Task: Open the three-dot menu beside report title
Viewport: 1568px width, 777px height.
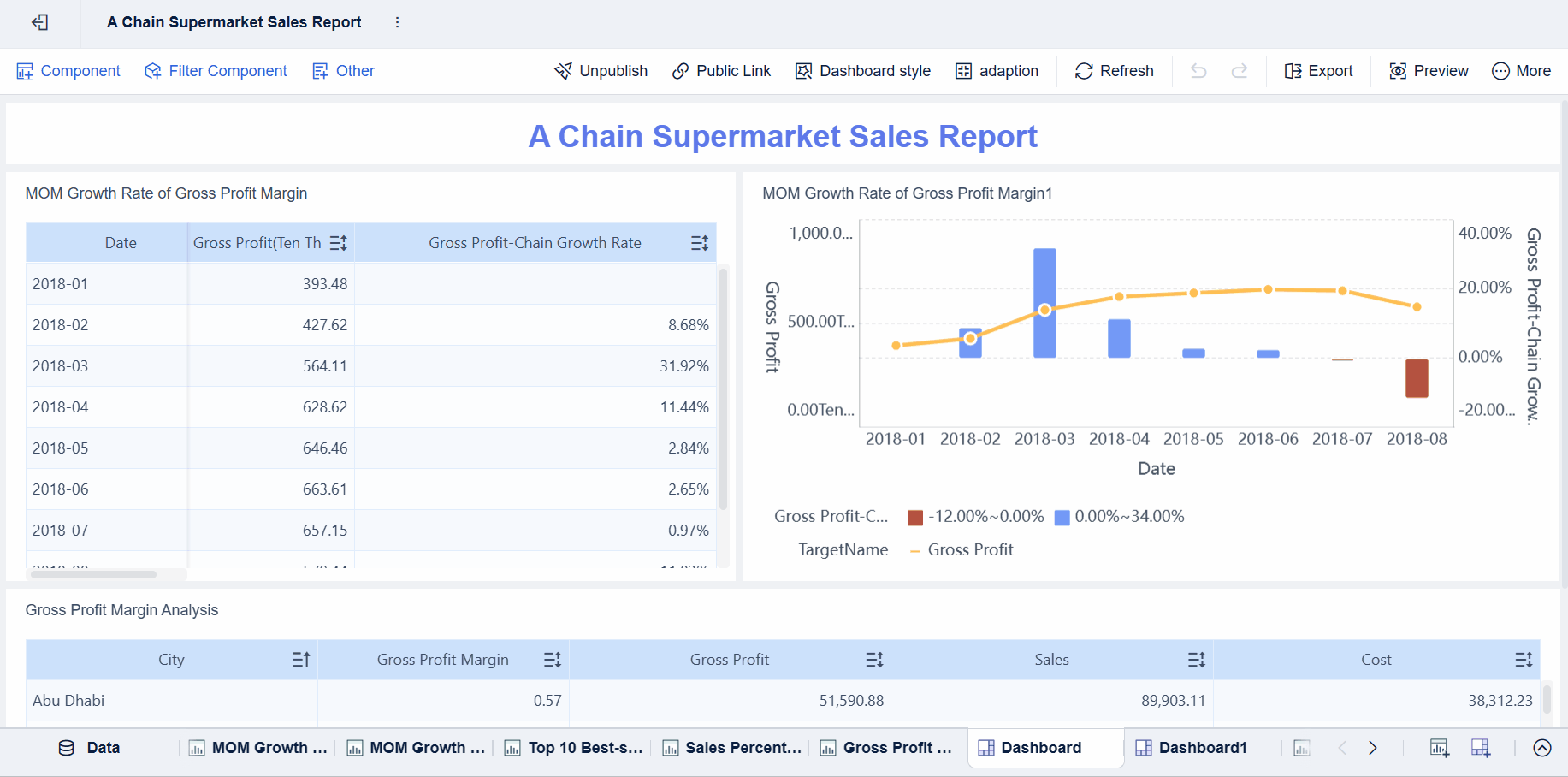Action: [397, 22]
